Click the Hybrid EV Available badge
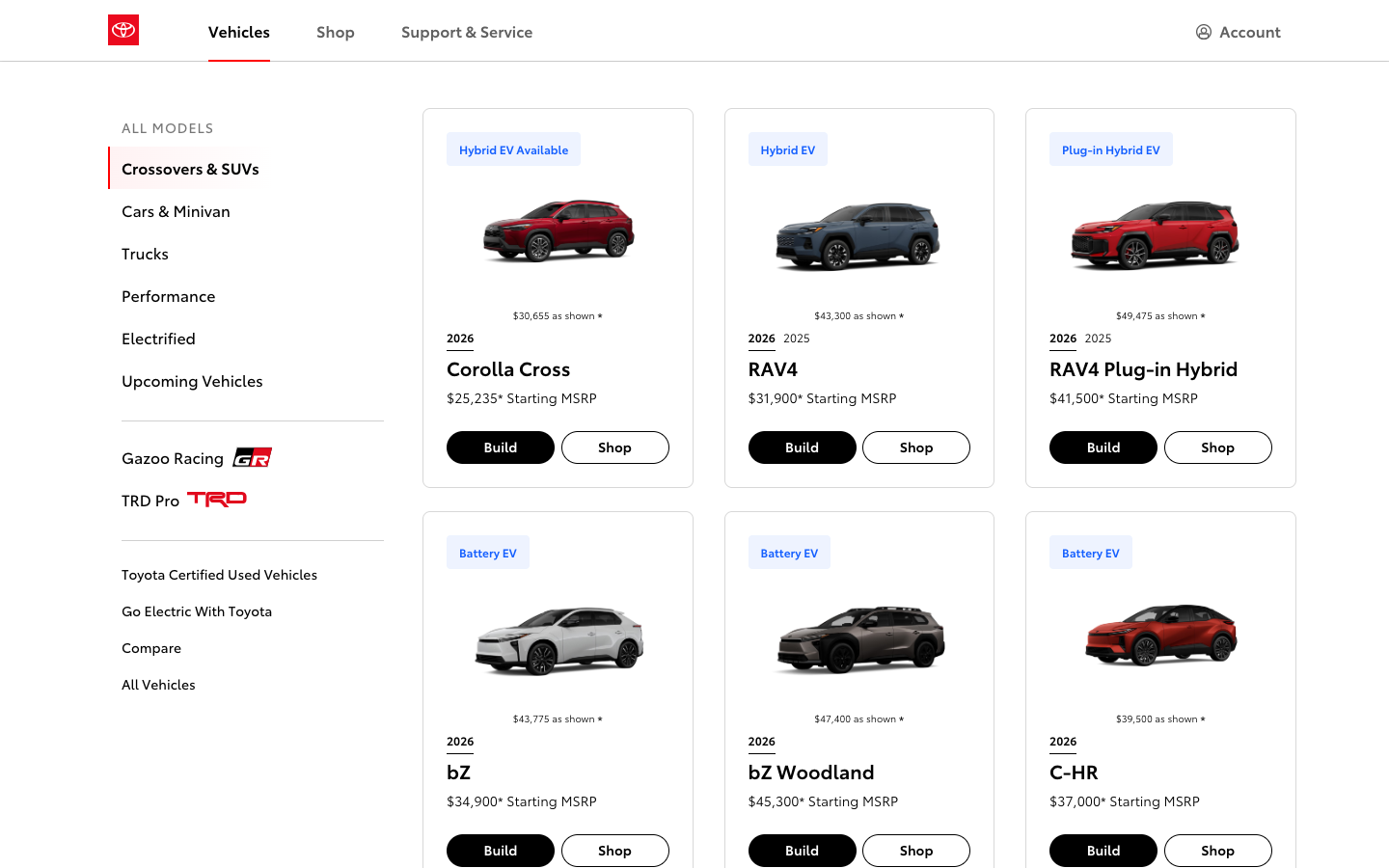The image size is (1389, 868). [513, 149]
